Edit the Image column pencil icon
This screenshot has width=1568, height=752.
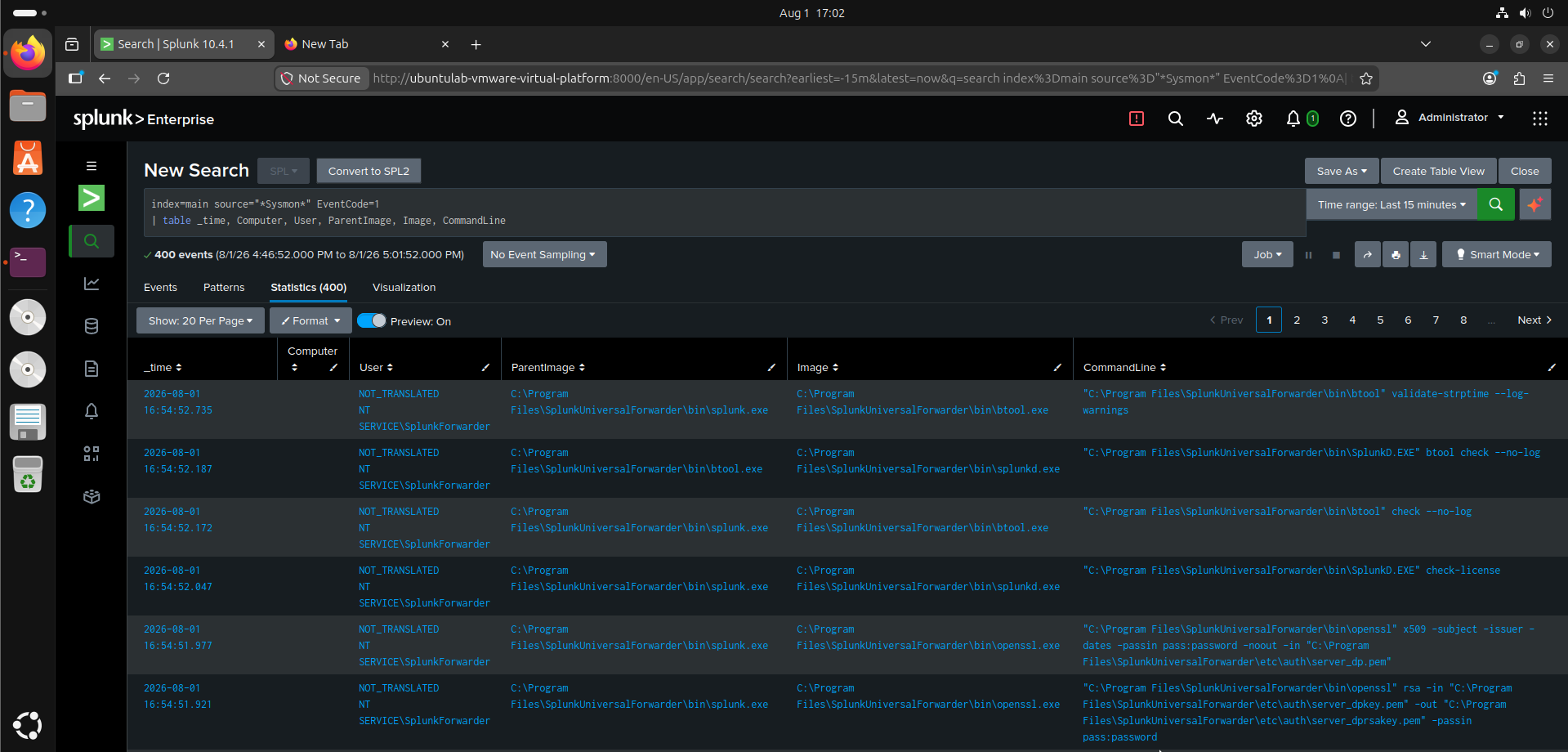pyautogui.click(x=1057, y=368)
